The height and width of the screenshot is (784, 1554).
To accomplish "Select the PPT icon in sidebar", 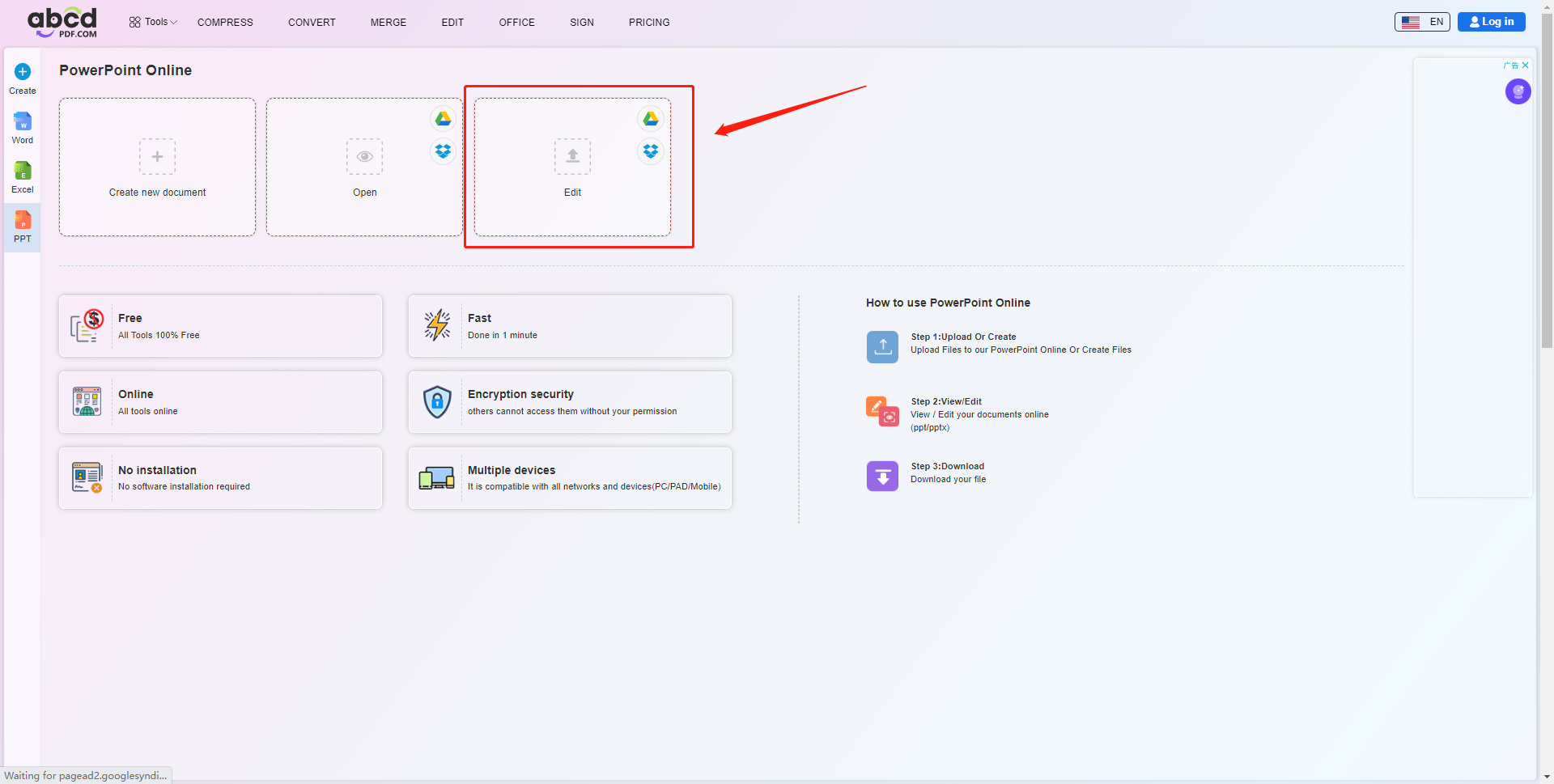I will point(23,220).
